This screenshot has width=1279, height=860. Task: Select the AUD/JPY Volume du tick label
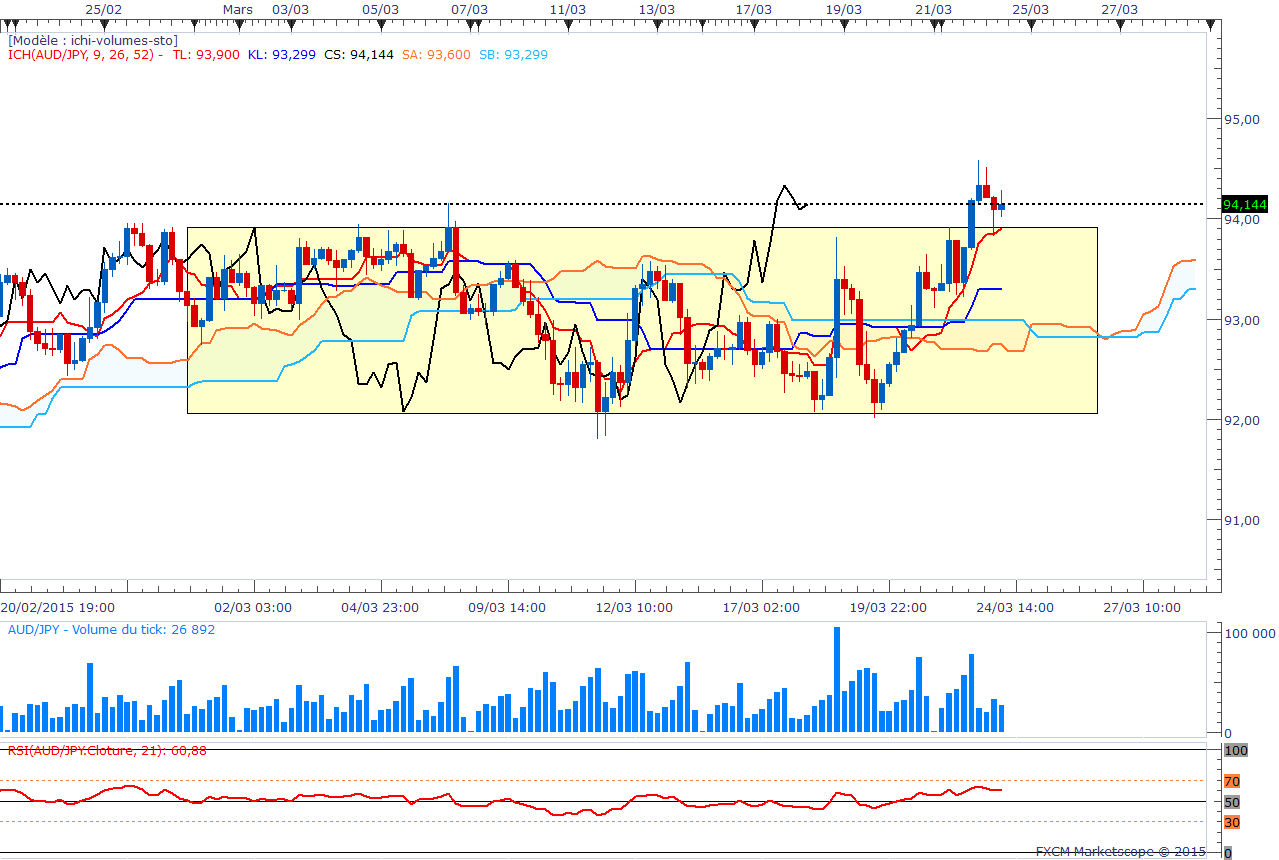[x=111, y=630]
